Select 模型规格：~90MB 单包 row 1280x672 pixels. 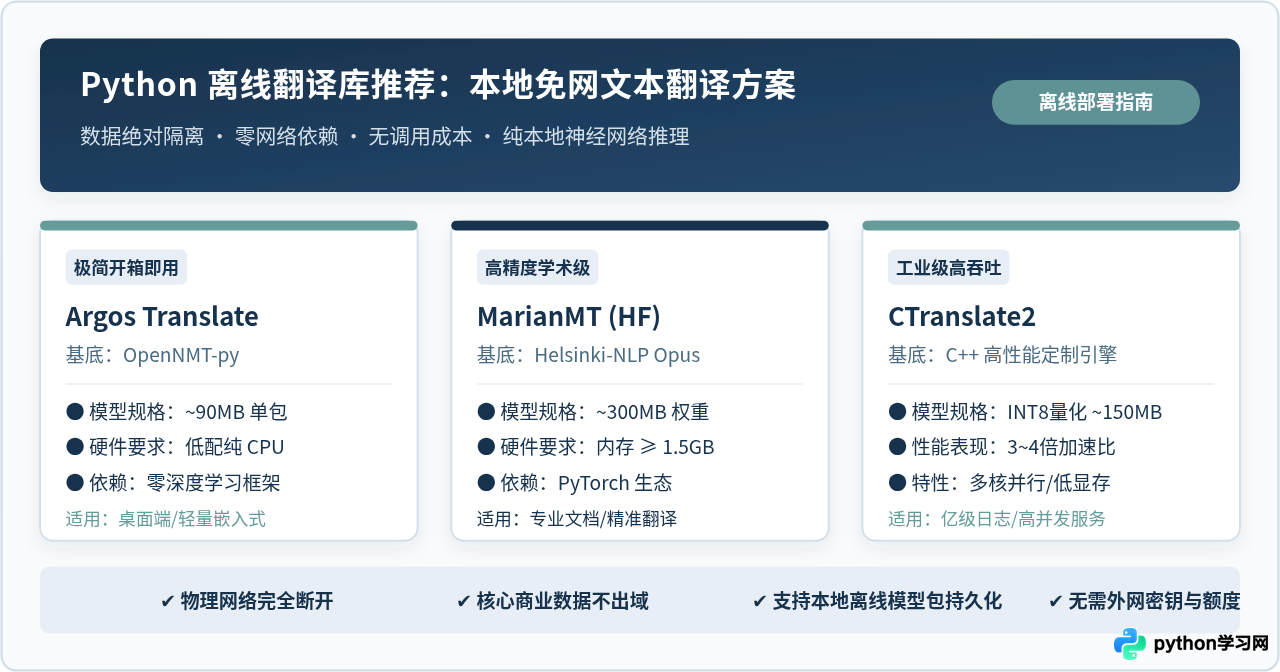(177, 412)
